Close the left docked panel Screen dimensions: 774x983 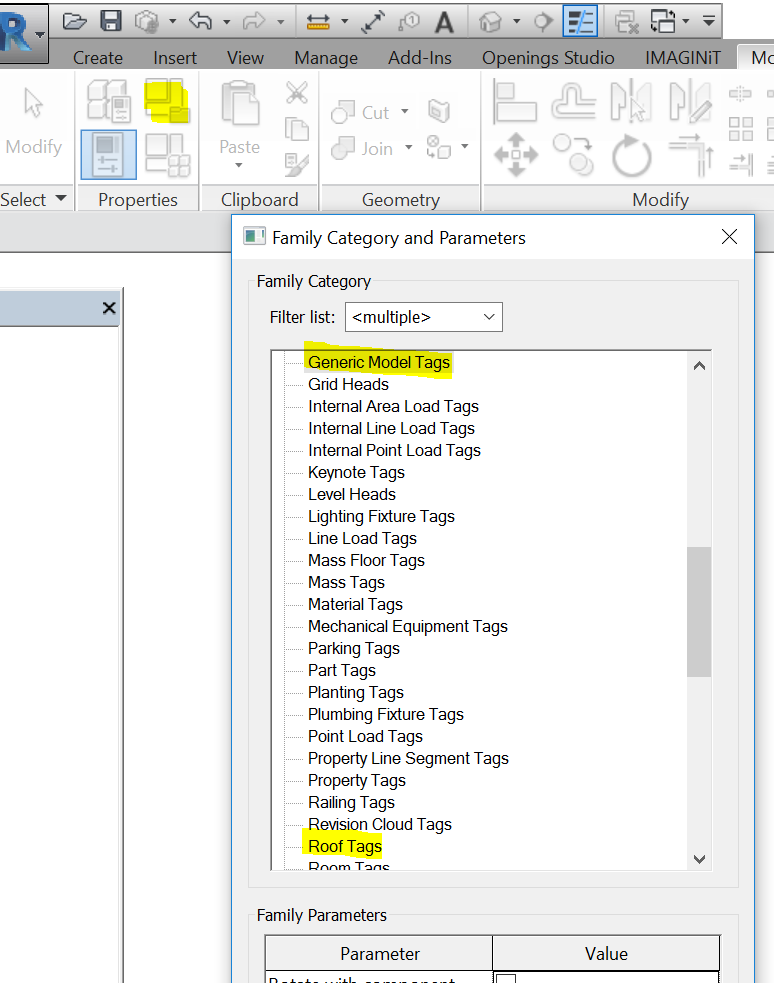click(109, 308)
